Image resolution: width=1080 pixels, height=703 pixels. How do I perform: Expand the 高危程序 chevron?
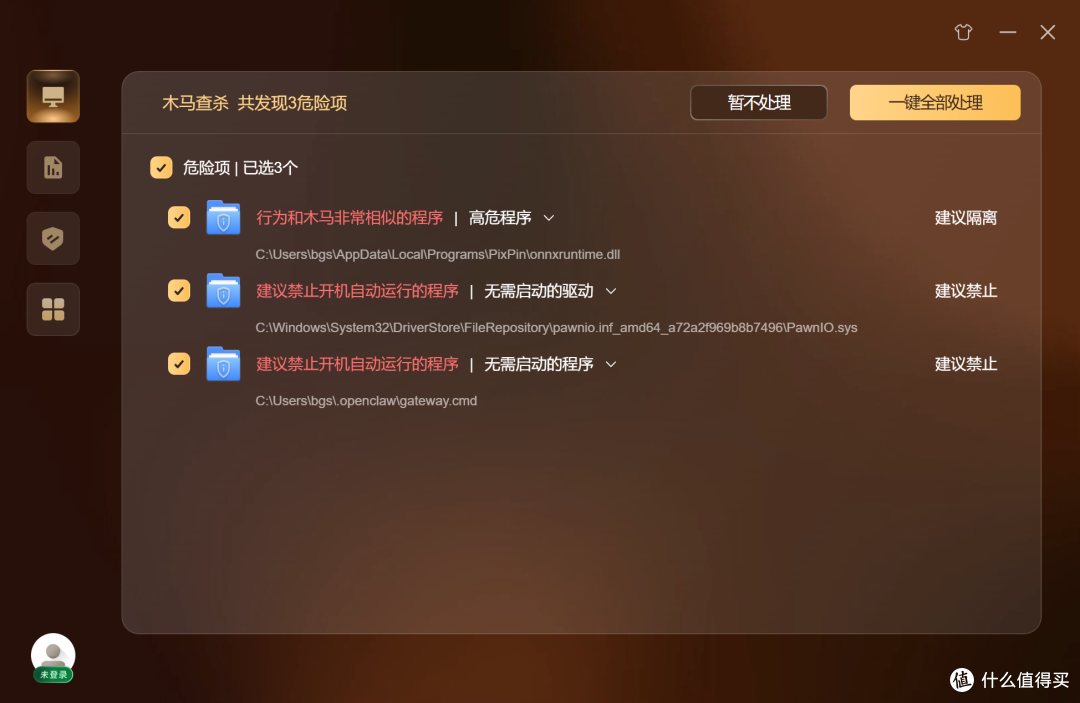pos(549,218)
